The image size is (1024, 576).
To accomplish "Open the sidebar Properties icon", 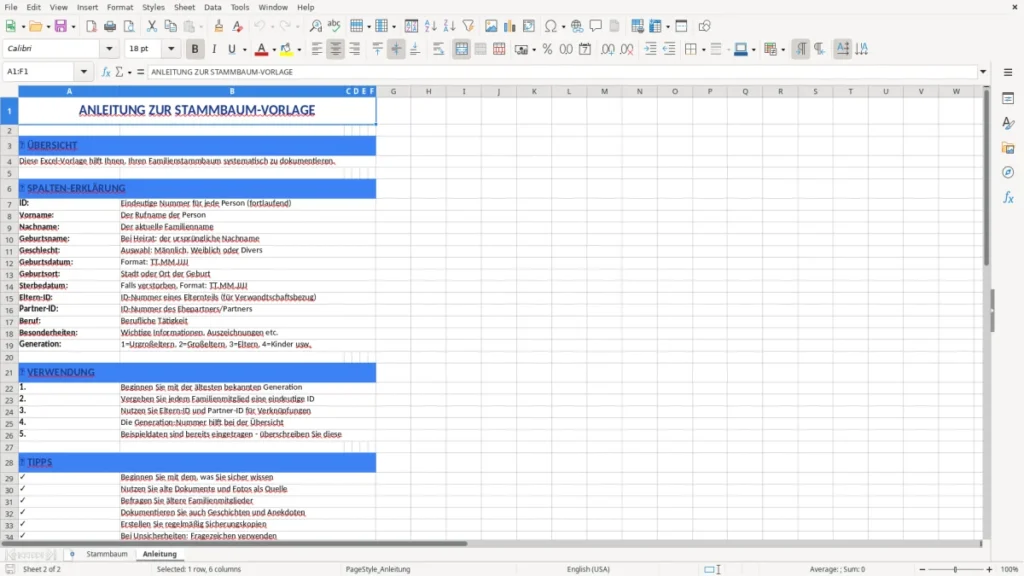I will [1008, 98].
